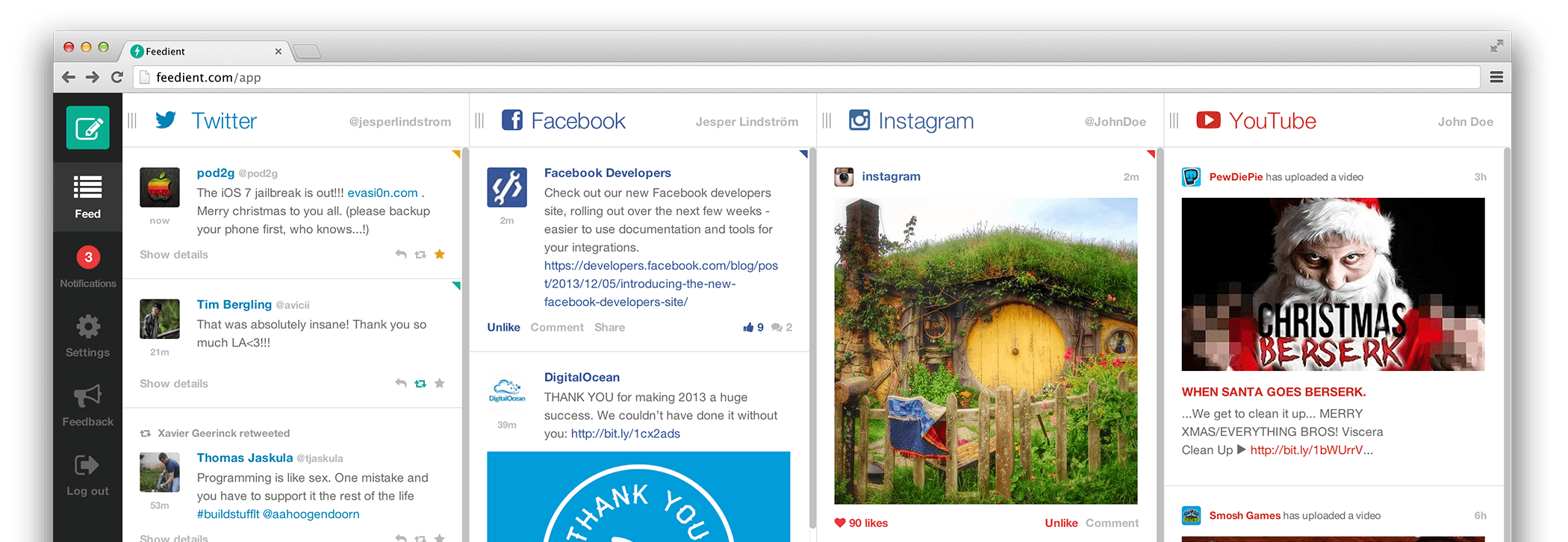Share the Facebook Developers post
This screenshot has height=542, width=1568.
tap(610, 327)
